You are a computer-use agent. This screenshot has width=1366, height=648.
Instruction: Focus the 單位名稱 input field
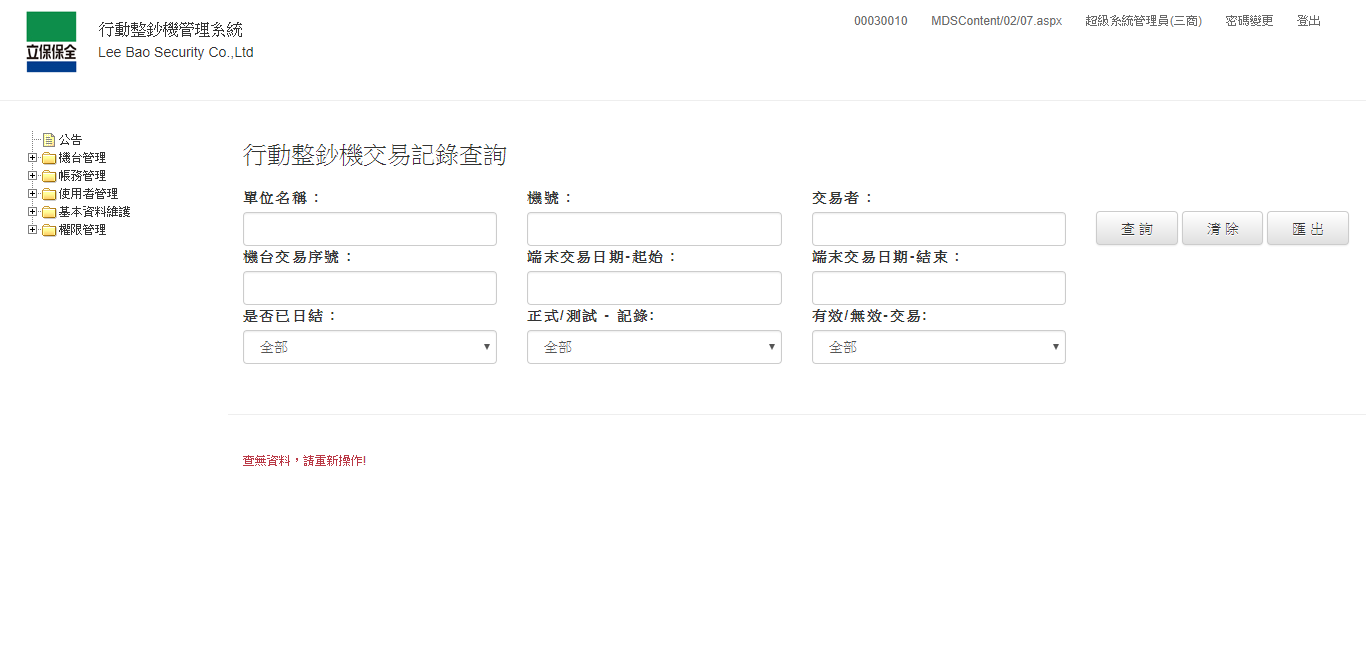(x=369, y=229)
